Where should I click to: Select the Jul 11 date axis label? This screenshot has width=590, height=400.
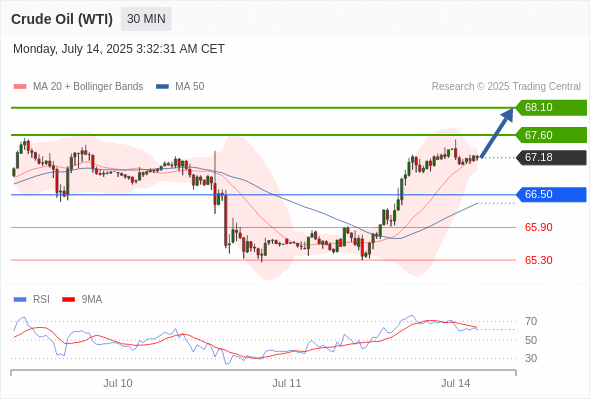tap(287, 383)
